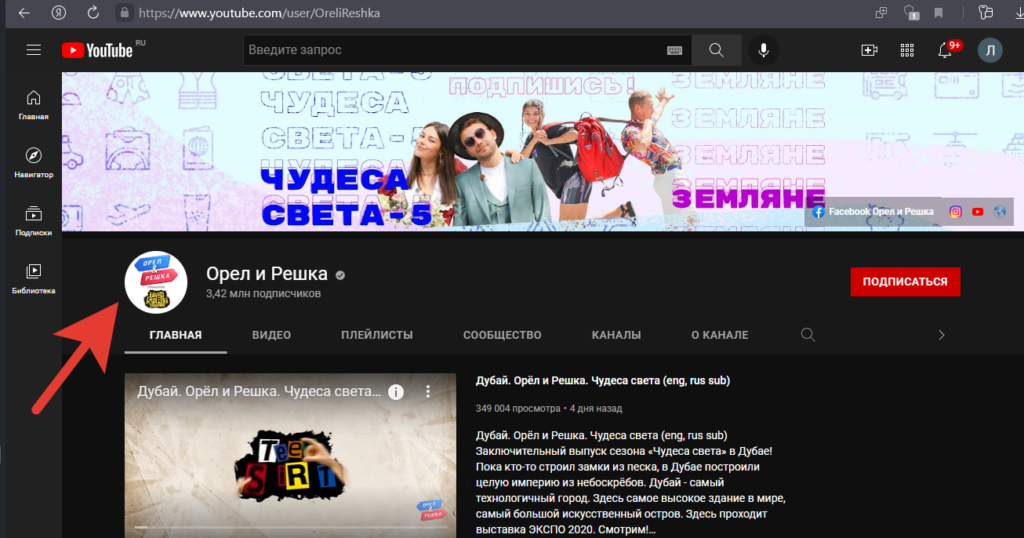This screenshot has width=1024, height=538.
Task: Open the Плейлисты tab
Action: coord(376,335)
